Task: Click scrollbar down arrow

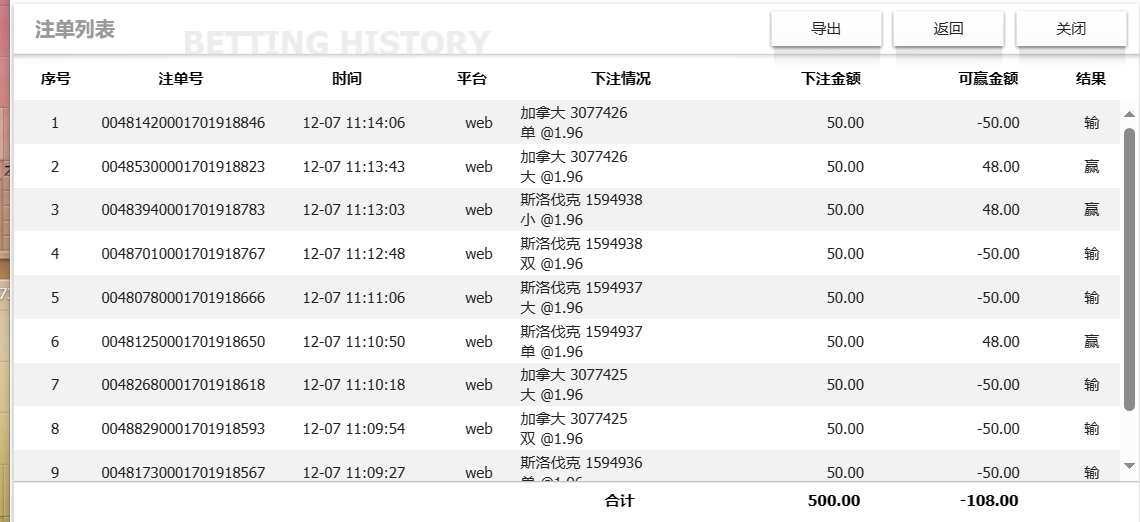Action: click(1130, 466)
